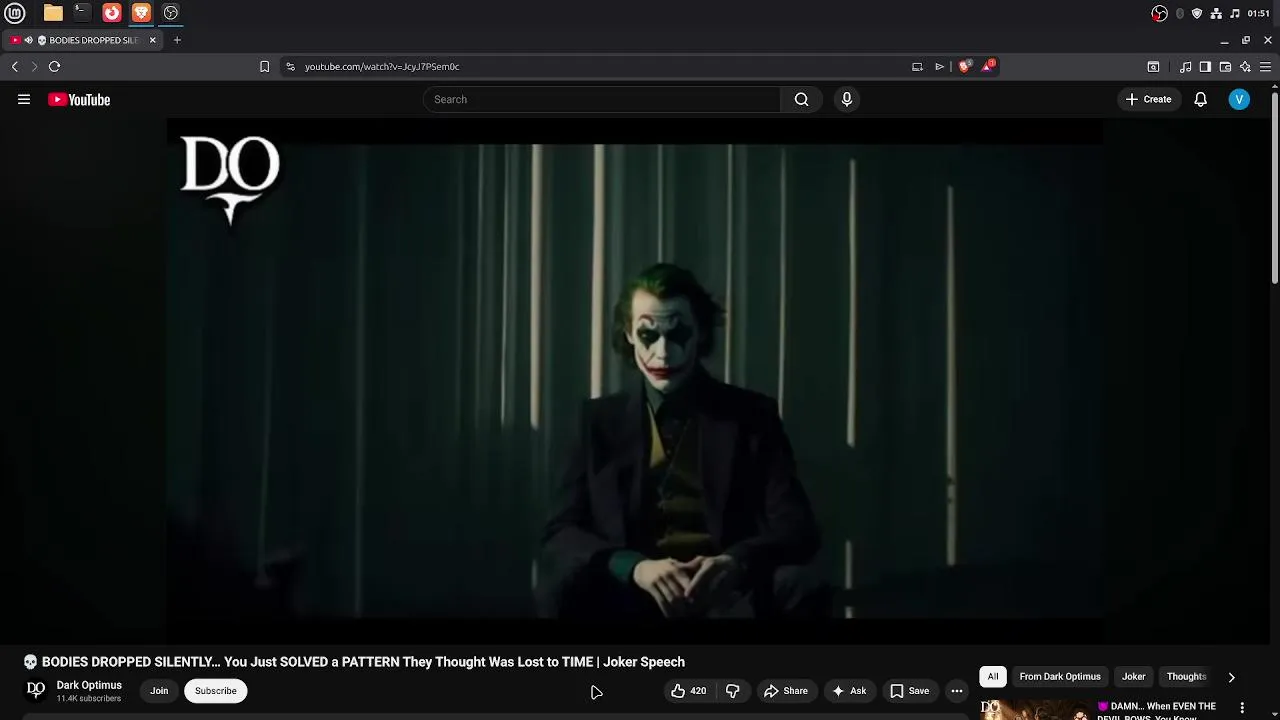Screen dimensions: 1280x720
Task: Close the BODIES DROPPED tab
Action: [x=152, y=40]
